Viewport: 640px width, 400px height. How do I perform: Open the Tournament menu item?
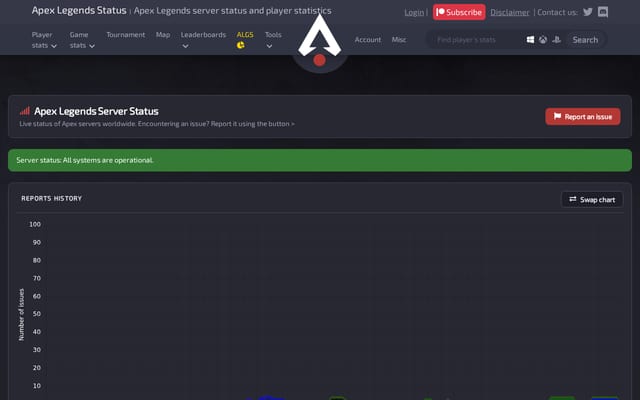tap(126, 35)
